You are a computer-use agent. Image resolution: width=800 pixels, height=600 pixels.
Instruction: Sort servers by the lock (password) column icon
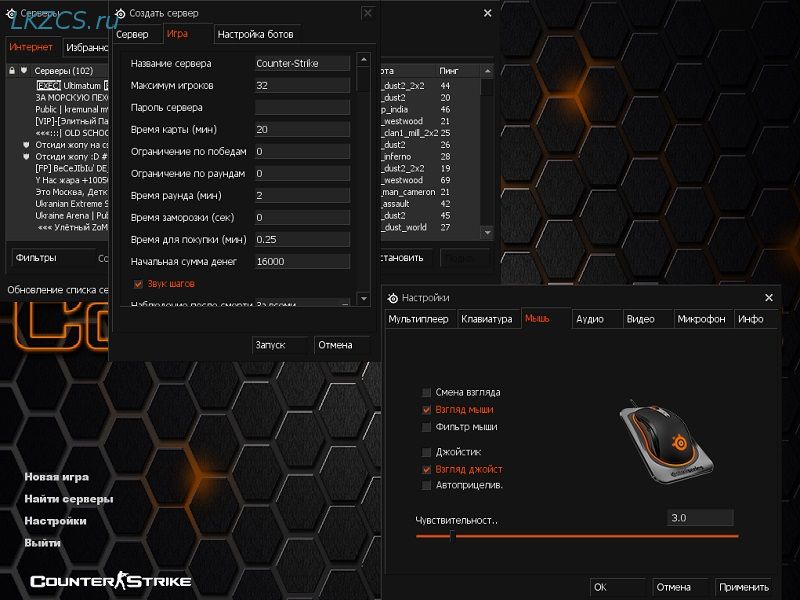12,70
